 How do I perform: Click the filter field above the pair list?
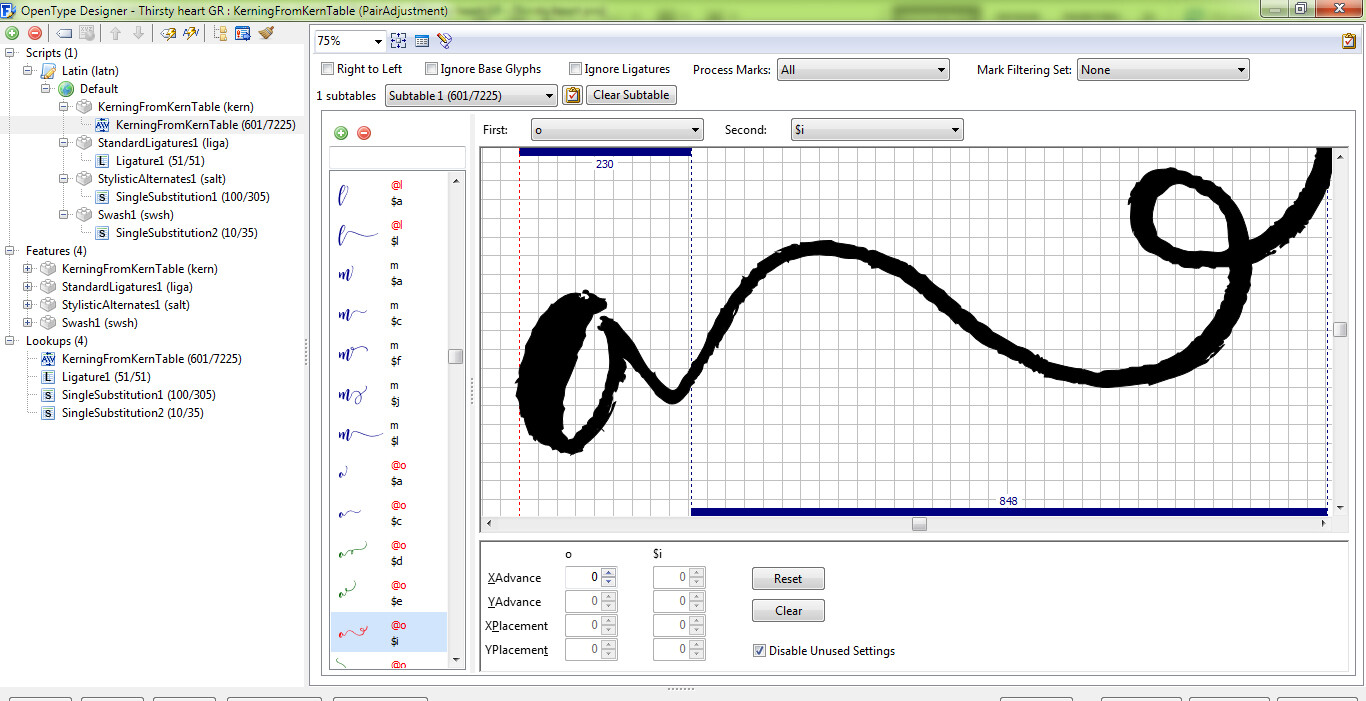point(397,158)
